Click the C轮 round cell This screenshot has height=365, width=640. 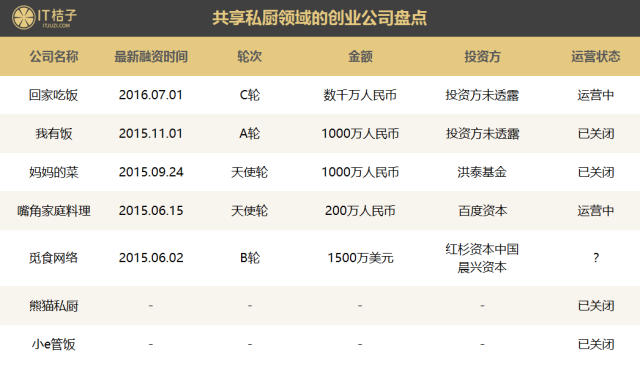click(249, 95)
